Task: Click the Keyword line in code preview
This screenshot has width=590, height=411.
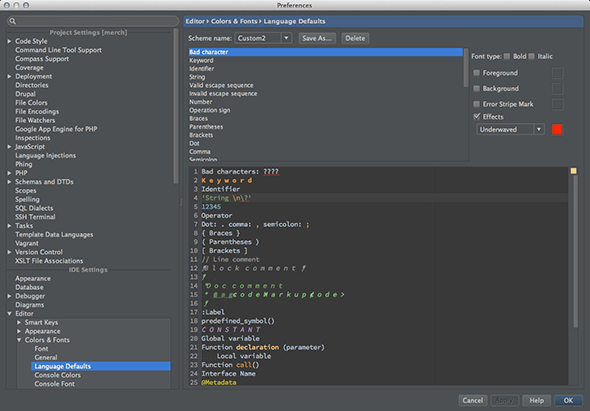Action: point(227,180)
